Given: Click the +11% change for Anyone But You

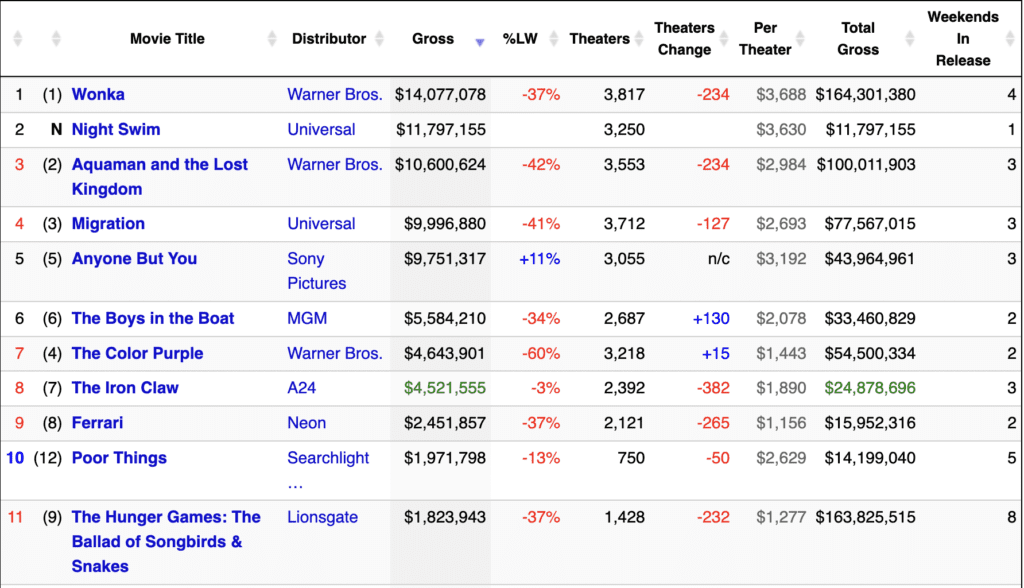Looking at the screenshot, I should 539,259.
